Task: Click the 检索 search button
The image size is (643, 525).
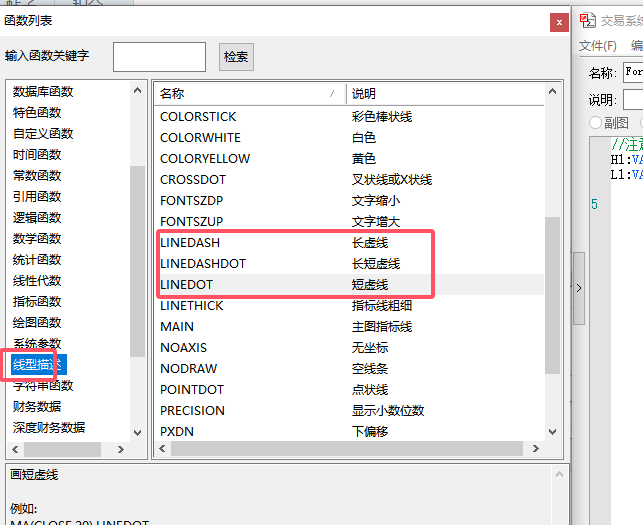Action: click(x=236, y=57)
